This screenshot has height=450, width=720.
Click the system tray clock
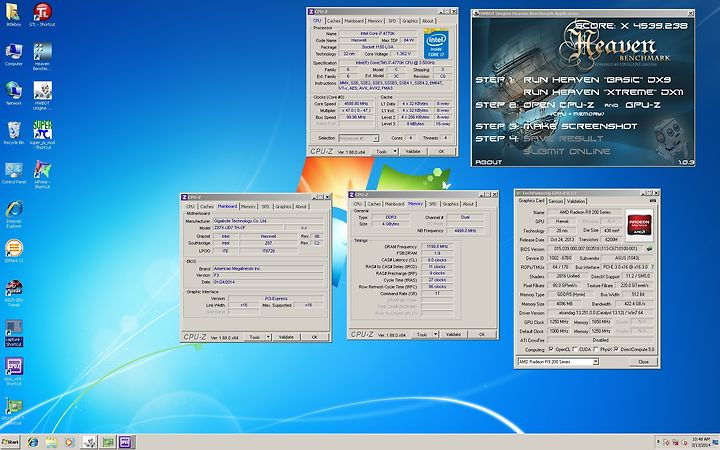click(700, 442)
